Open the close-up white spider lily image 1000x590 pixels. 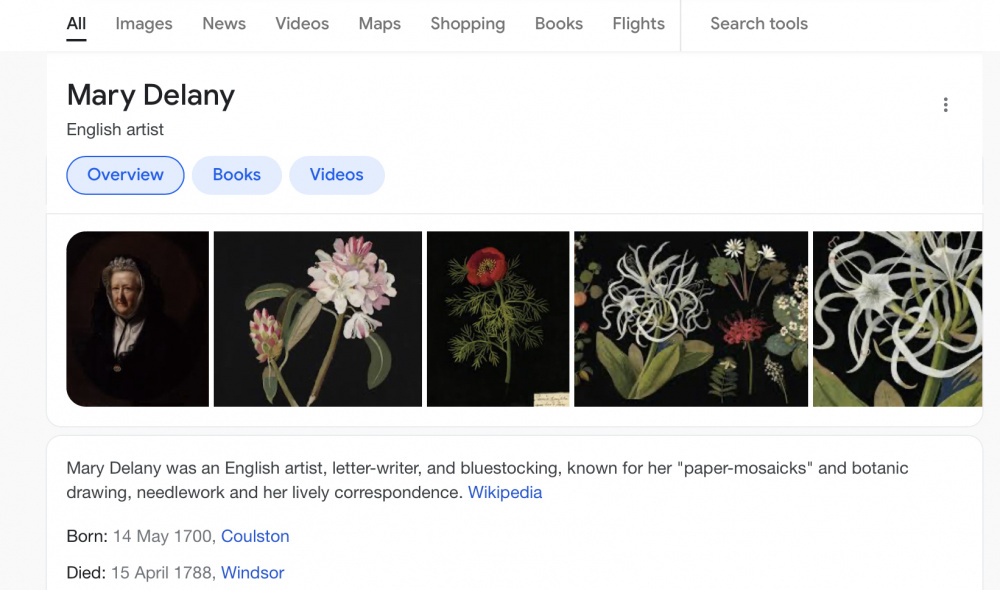click(x=897, y=319)
